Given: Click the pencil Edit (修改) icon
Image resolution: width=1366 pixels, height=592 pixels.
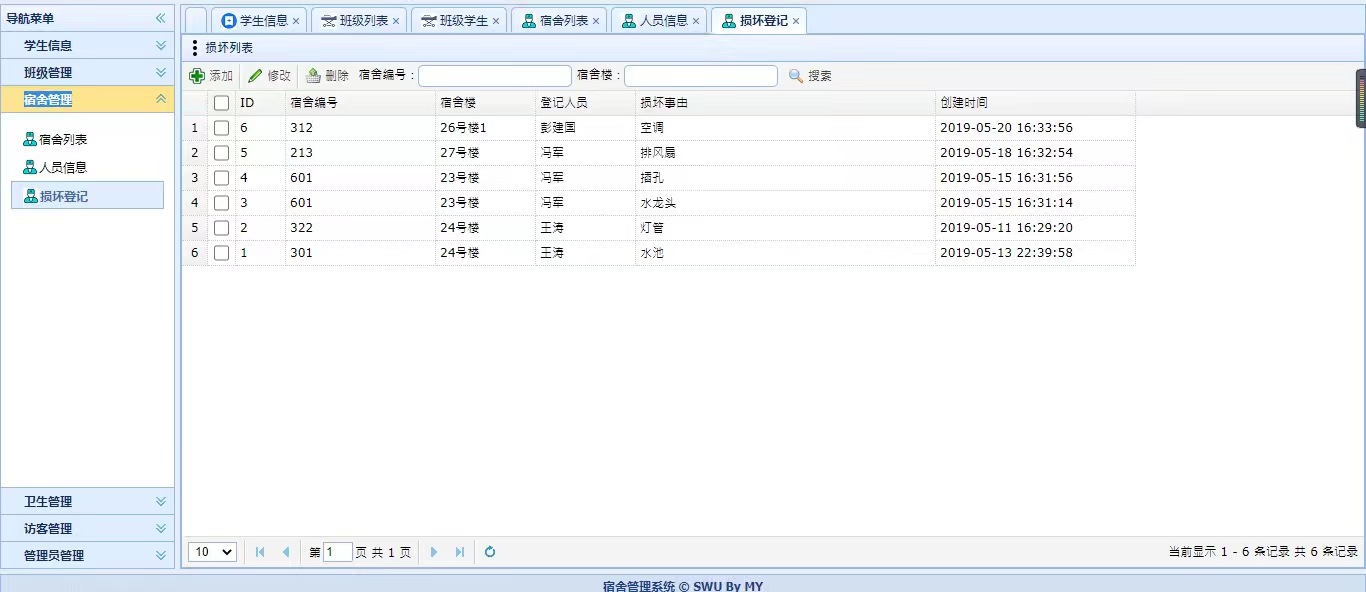Looking at the screenshot, I should 255,76.
